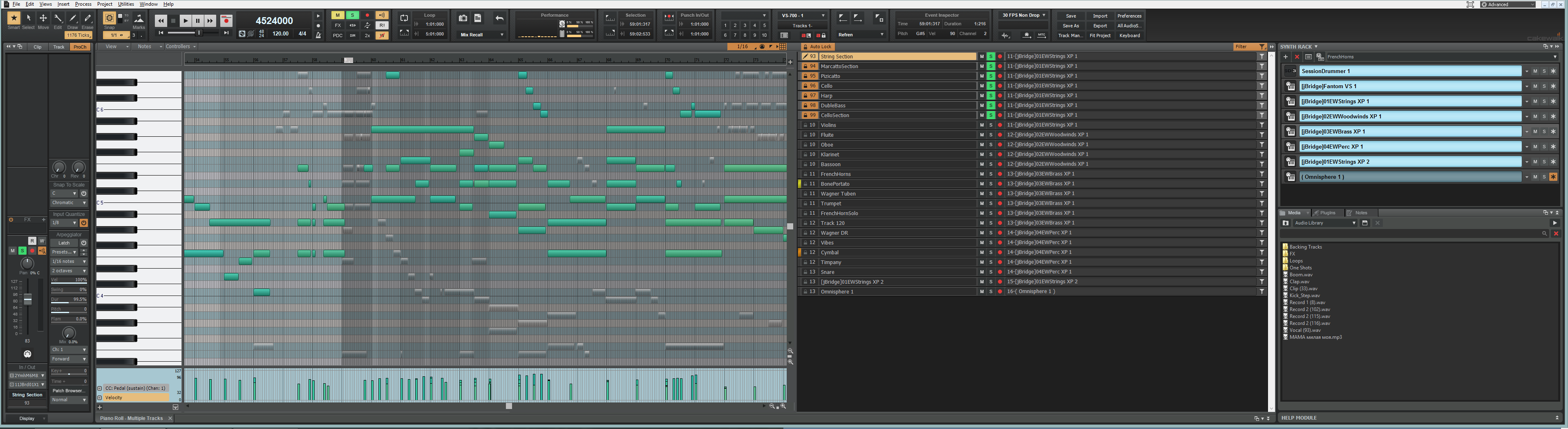Toggle the metronome icon
The image size is (1568, 429).
(x=318, y=35)
